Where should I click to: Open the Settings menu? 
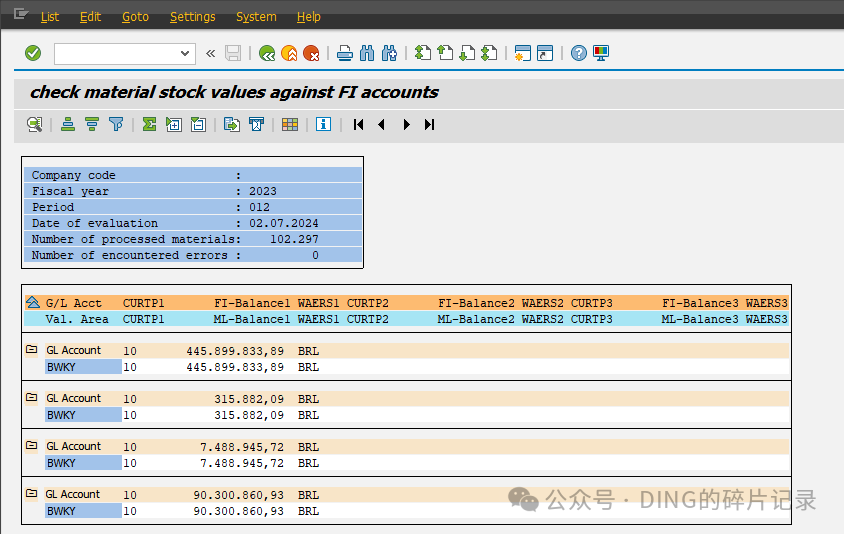pos(193,17)
